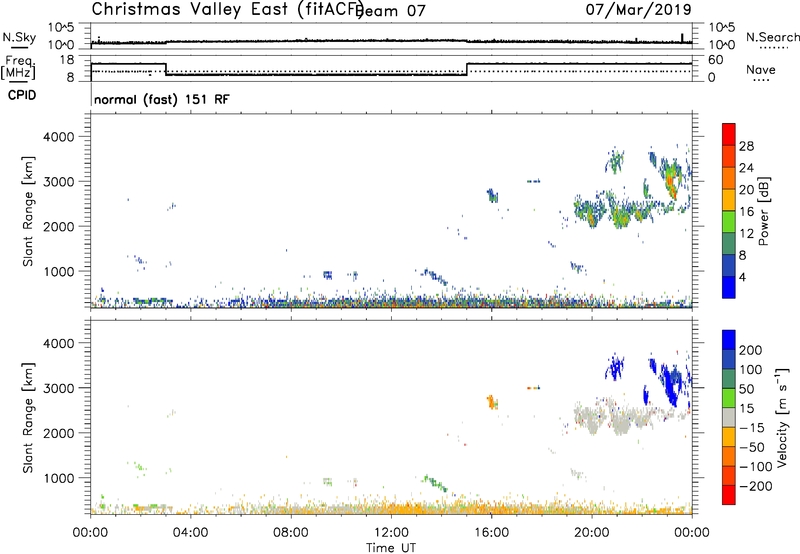Click the 'Beam 07' label
This screenshot has width=800, height=554.
392,10
